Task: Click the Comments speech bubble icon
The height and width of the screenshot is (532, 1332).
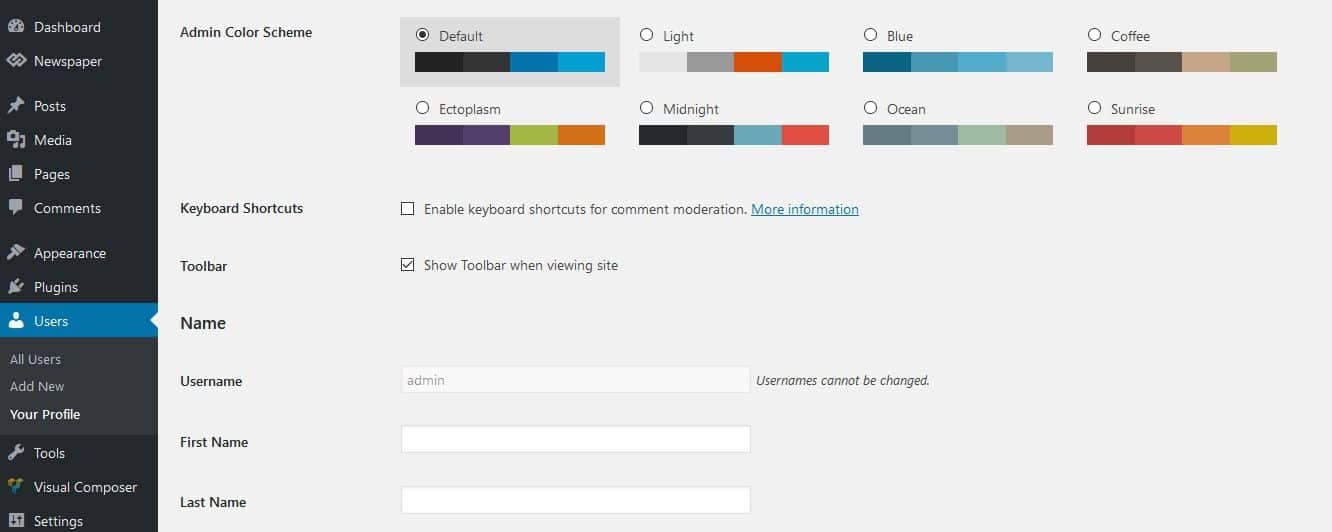Action: pos(16,208)
